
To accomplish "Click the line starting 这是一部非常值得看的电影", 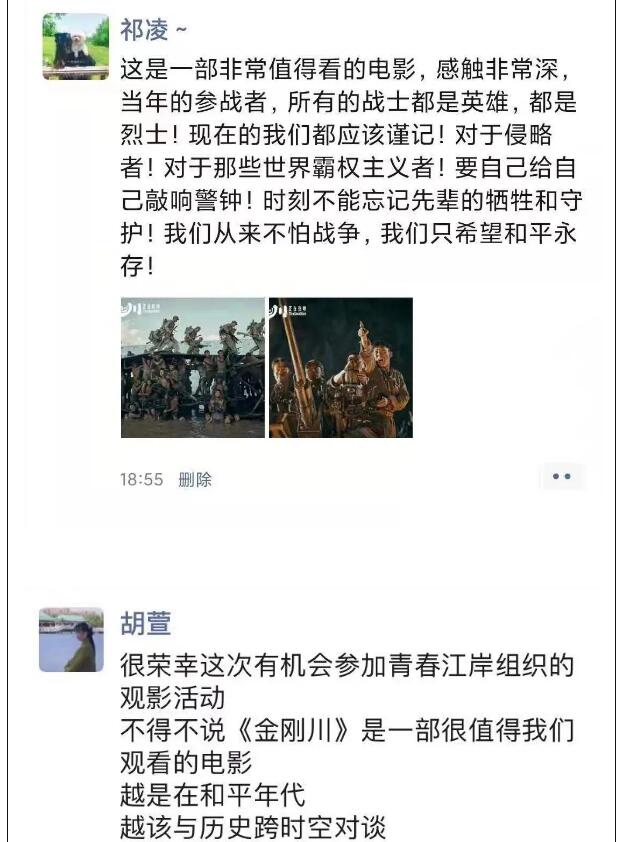I will (344, 69).
